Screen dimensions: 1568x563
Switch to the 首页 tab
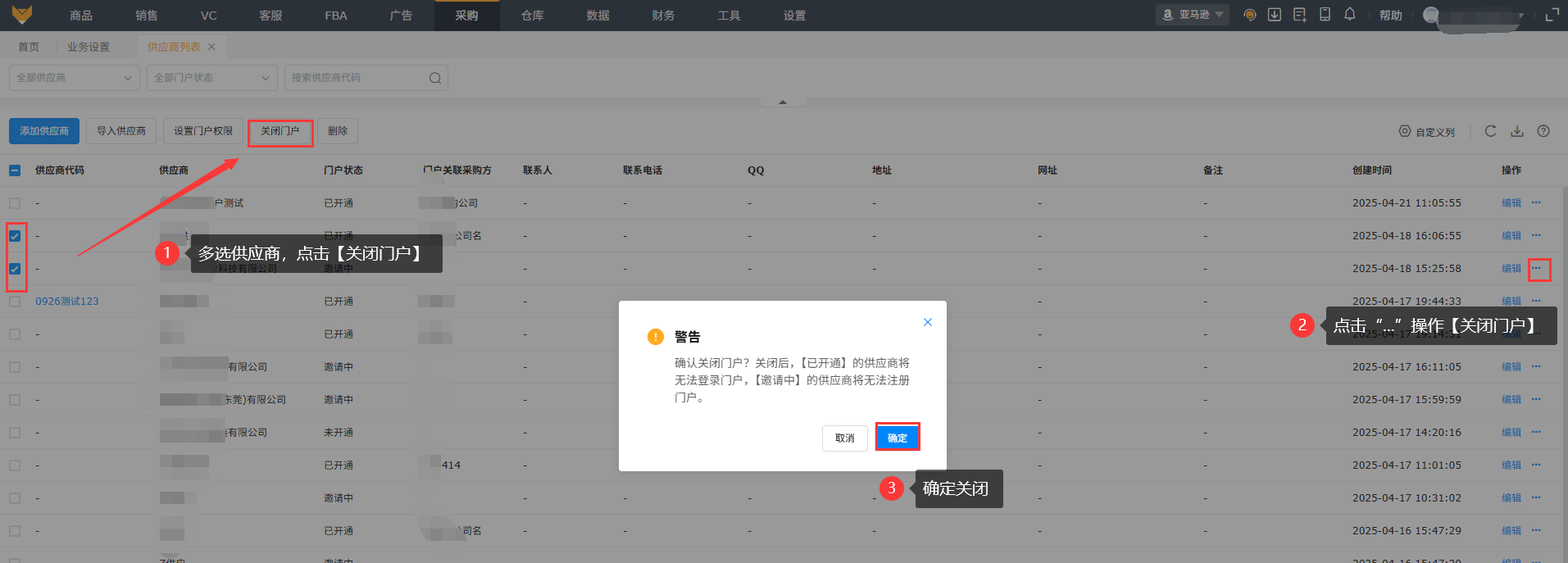point(29,47)
